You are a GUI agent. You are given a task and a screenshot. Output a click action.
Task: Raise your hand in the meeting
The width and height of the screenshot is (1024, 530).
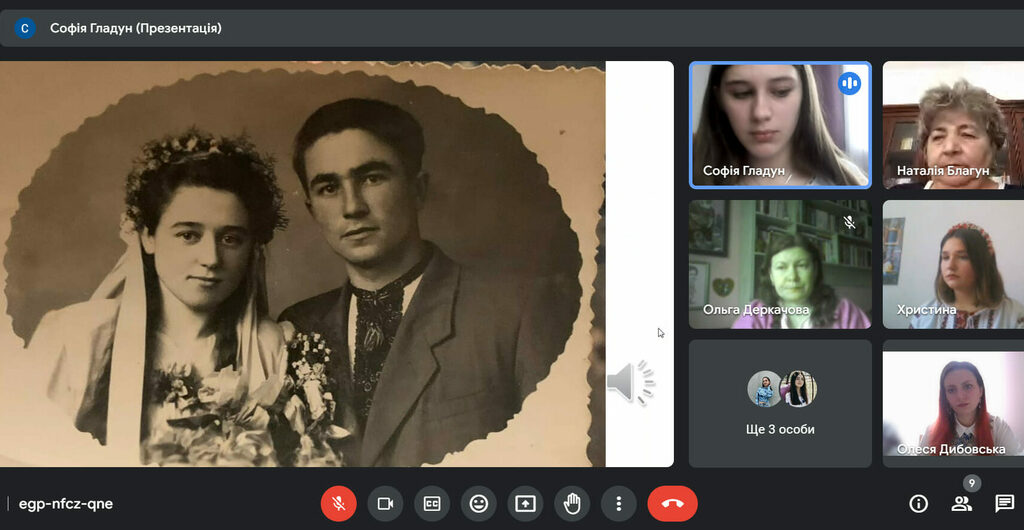click(573, 503)
